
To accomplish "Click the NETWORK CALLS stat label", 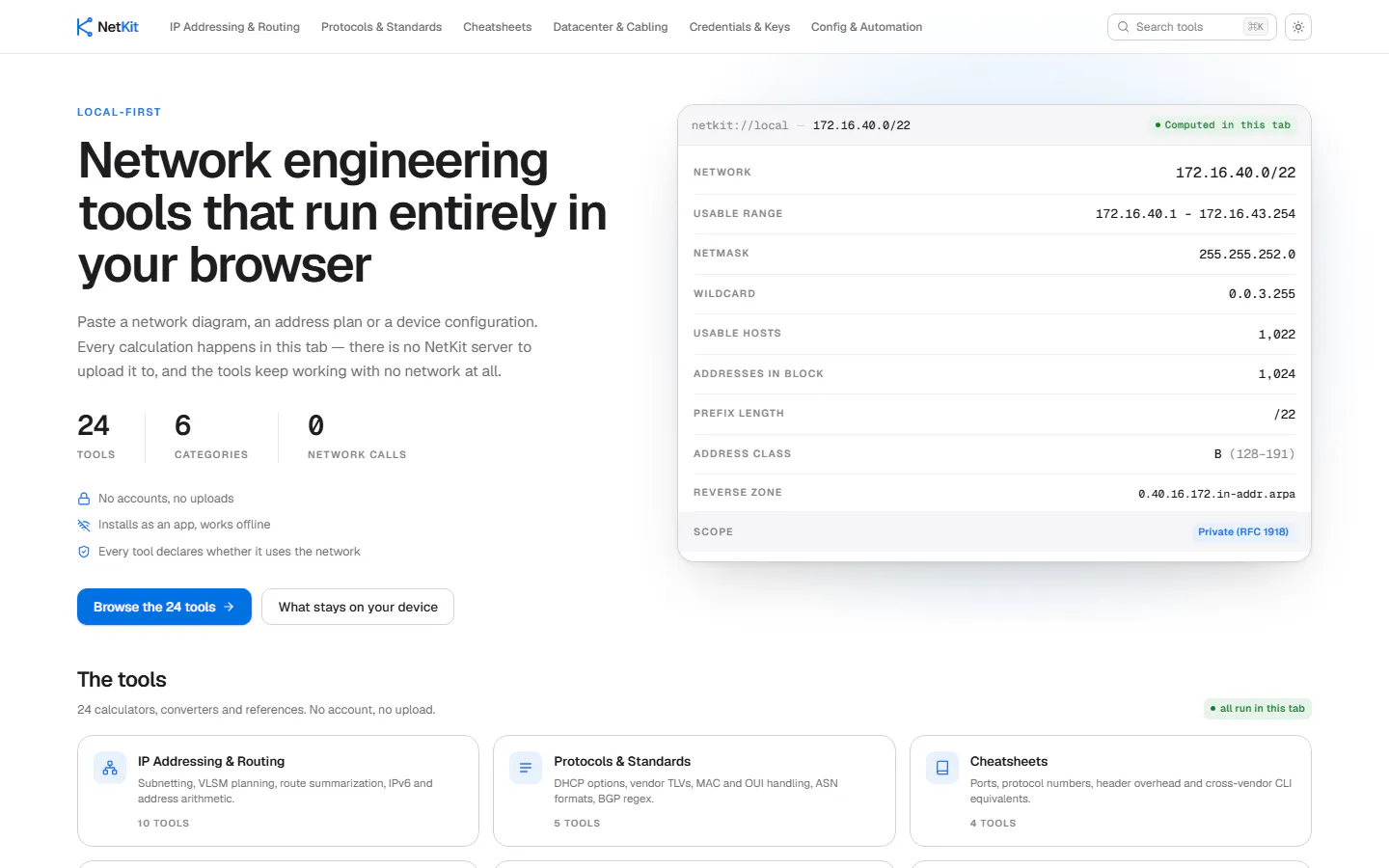I will (x=357, y=455).
